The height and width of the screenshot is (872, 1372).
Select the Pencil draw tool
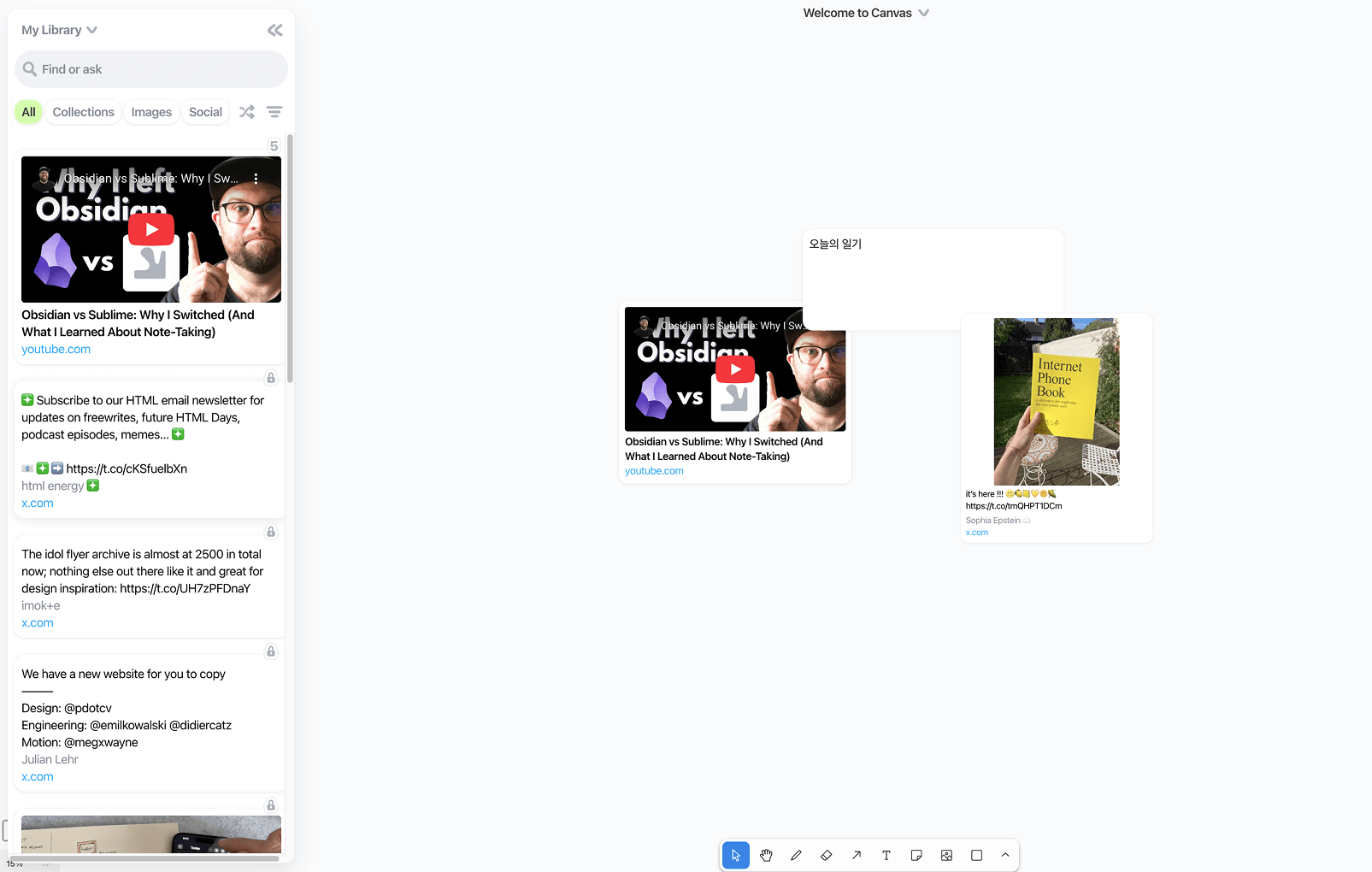pos(796,855)
